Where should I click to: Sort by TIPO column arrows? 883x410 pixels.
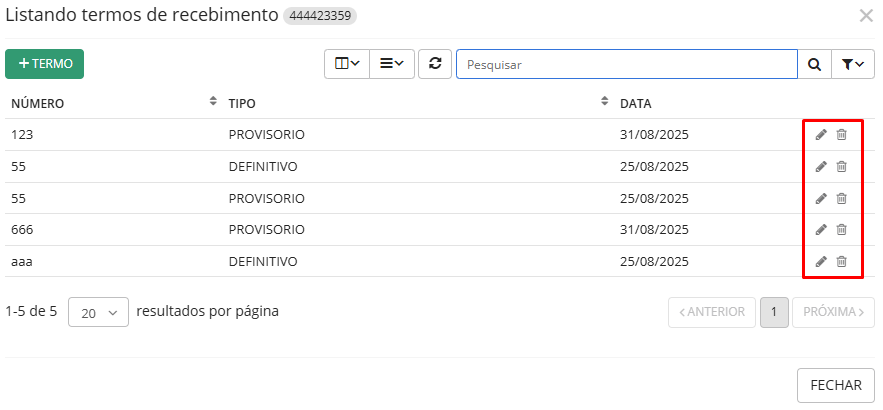tap(605, 101)
